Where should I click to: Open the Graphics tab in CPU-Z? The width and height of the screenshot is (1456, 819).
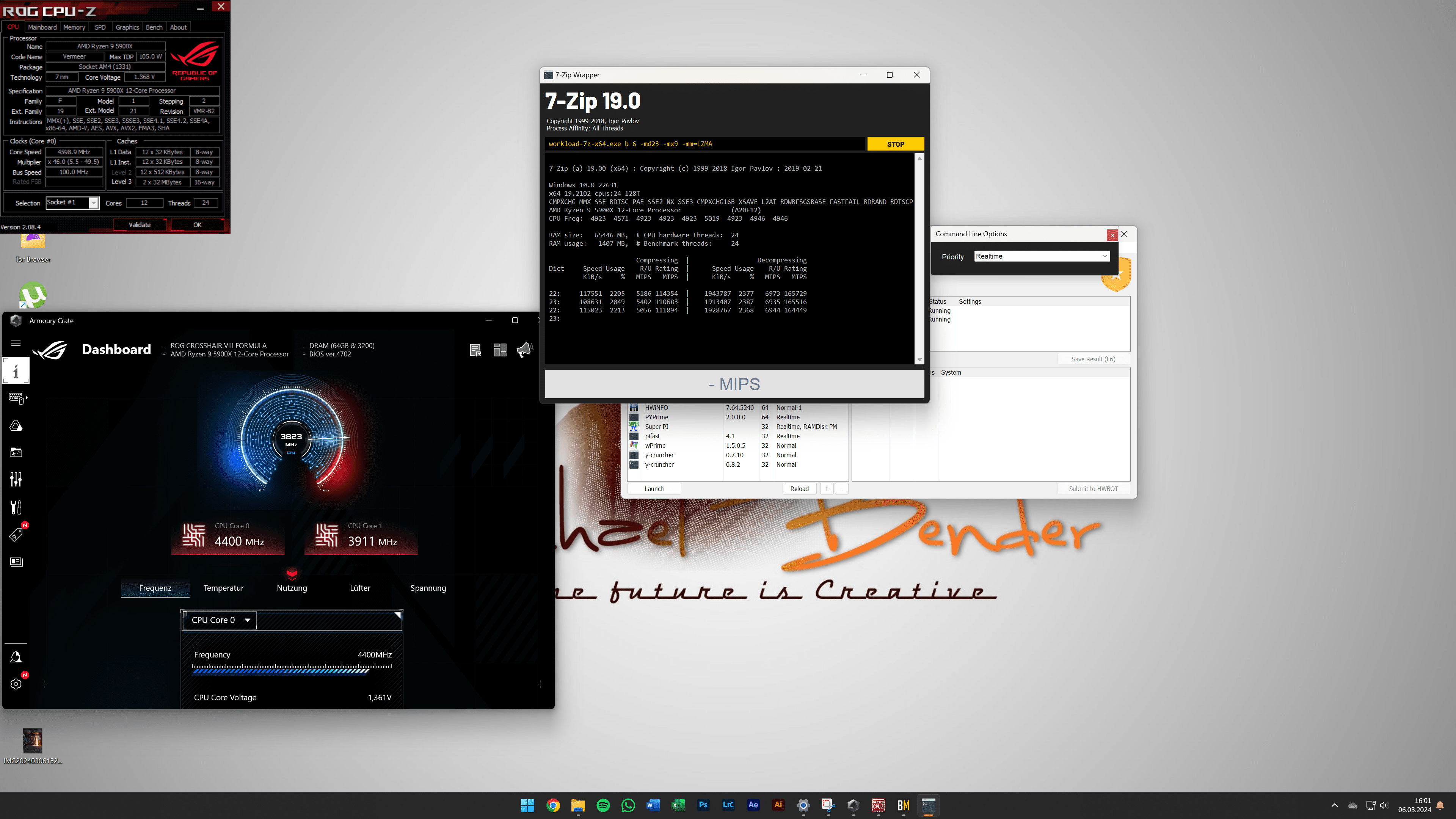tap(127, 27)
